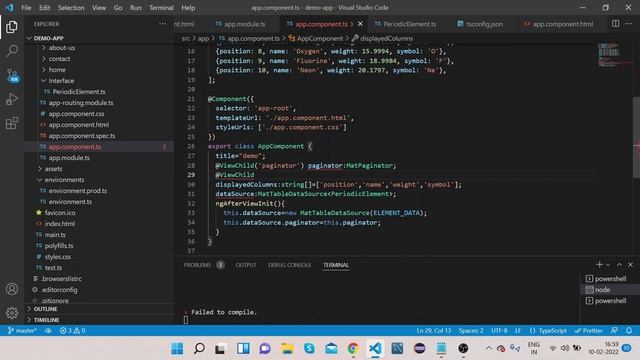Open the Search view in activity bar
This screenshot has width=640, height=360.
[12, 51]
